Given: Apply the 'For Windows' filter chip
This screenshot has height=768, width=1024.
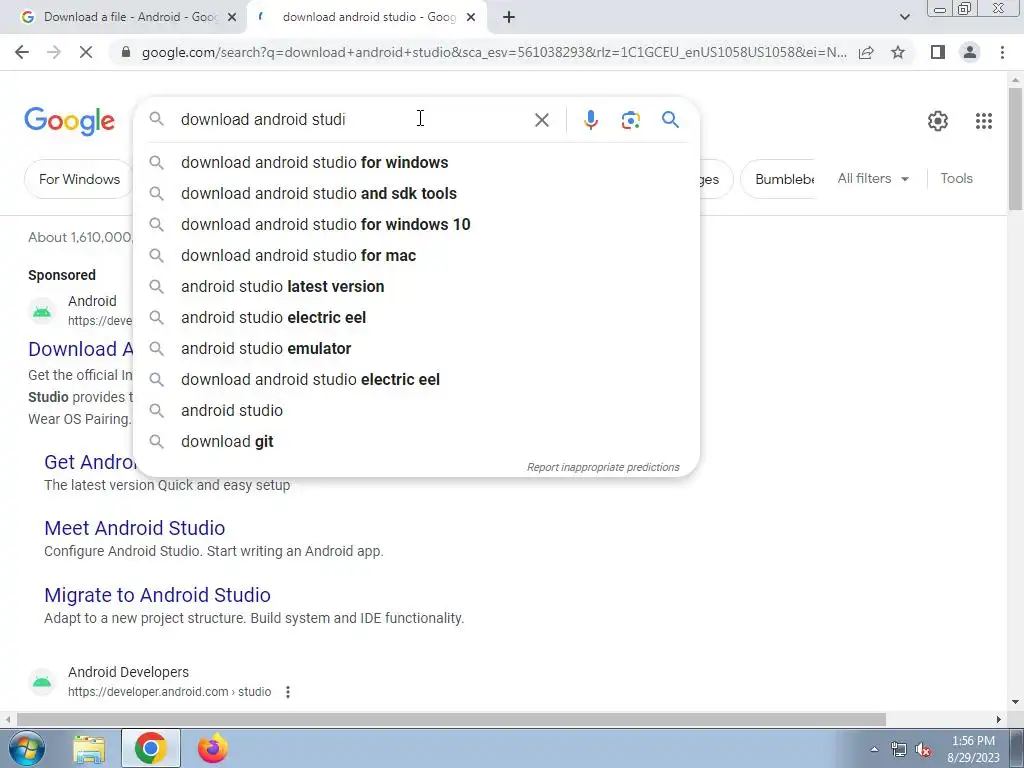Looking at the screenshot, I should 79,179.
